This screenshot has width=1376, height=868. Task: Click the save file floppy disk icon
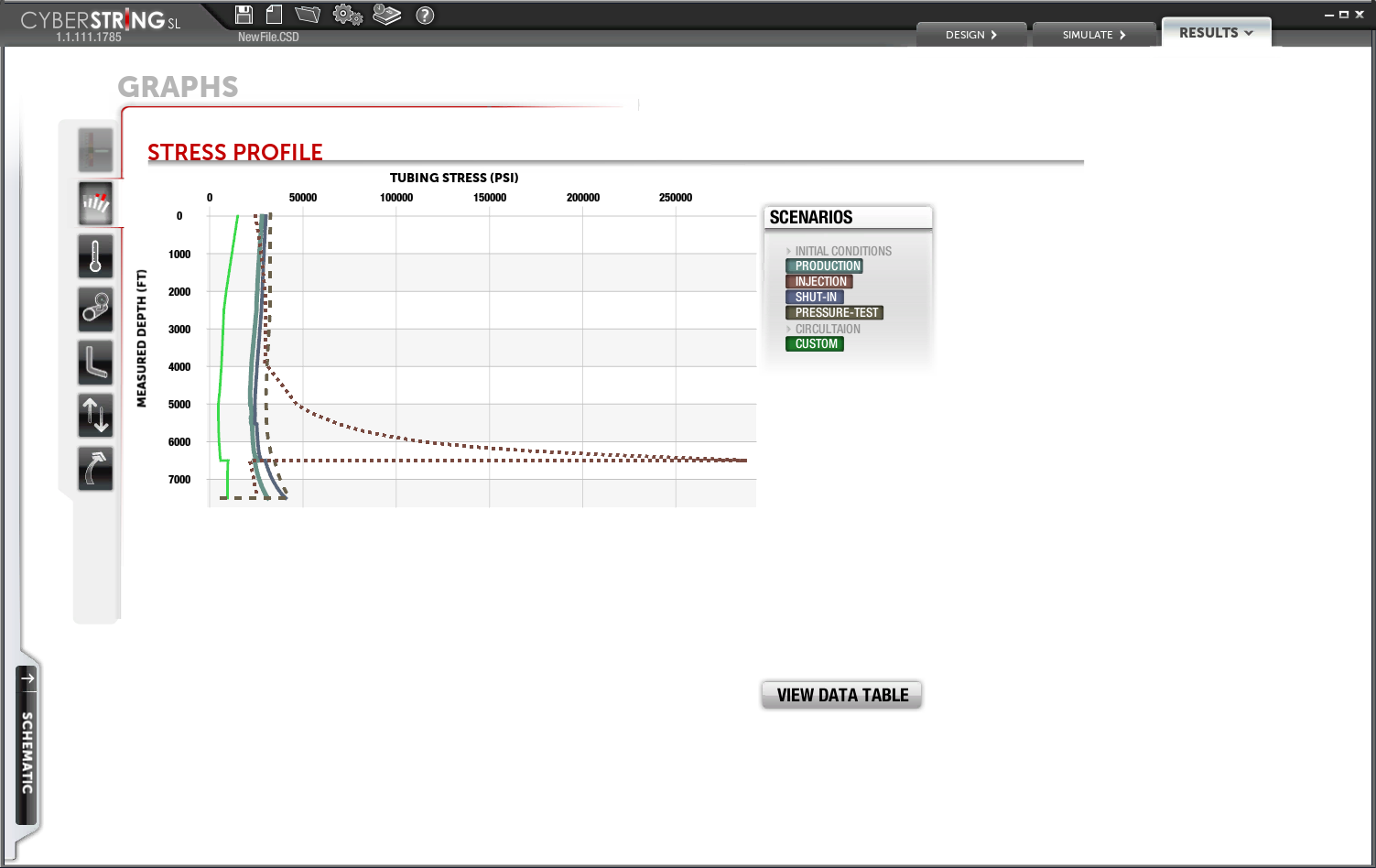[x=244, y=15]
